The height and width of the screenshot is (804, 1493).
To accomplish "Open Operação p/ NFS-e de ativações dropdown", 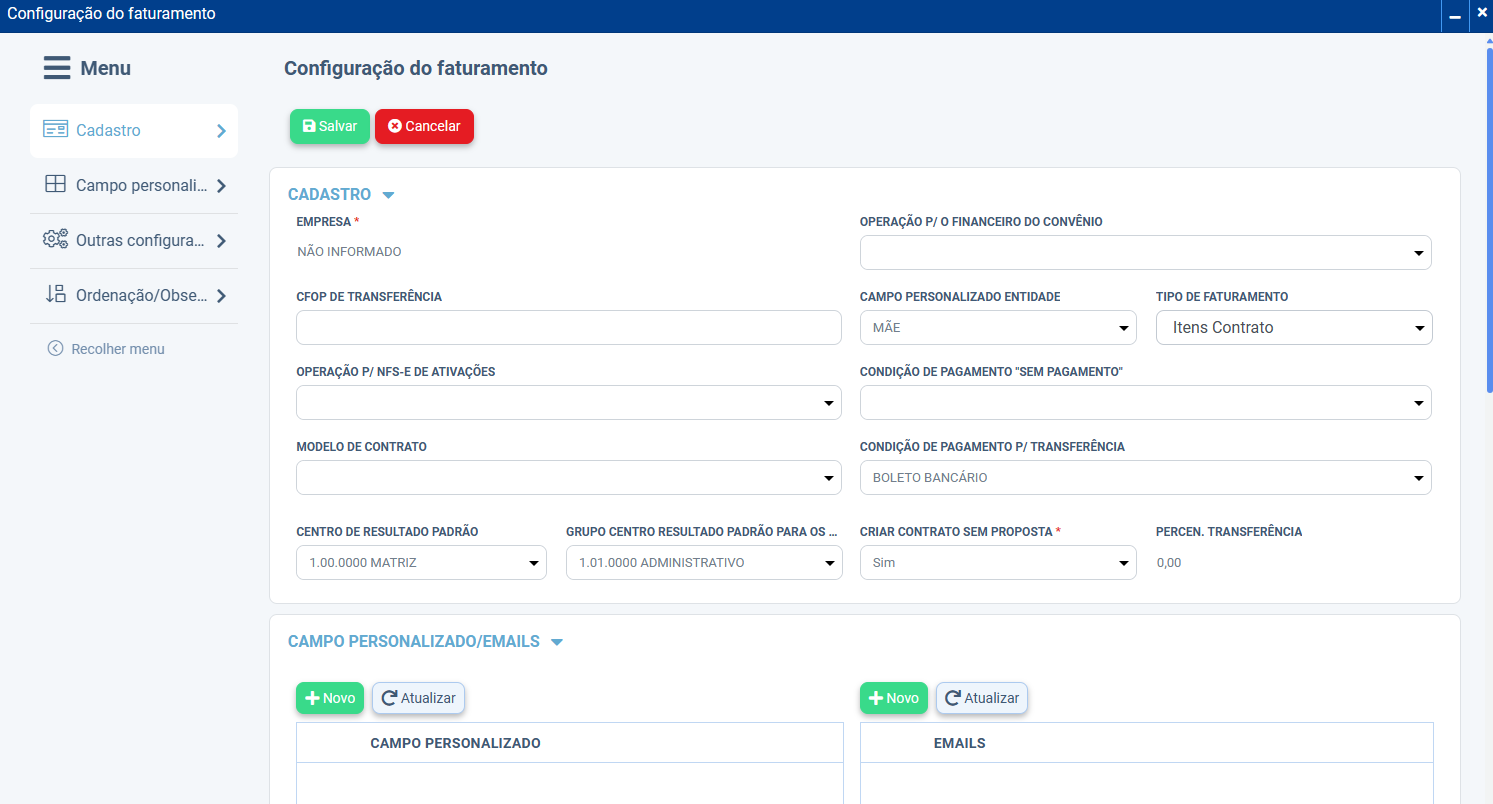I will (569, 402).
